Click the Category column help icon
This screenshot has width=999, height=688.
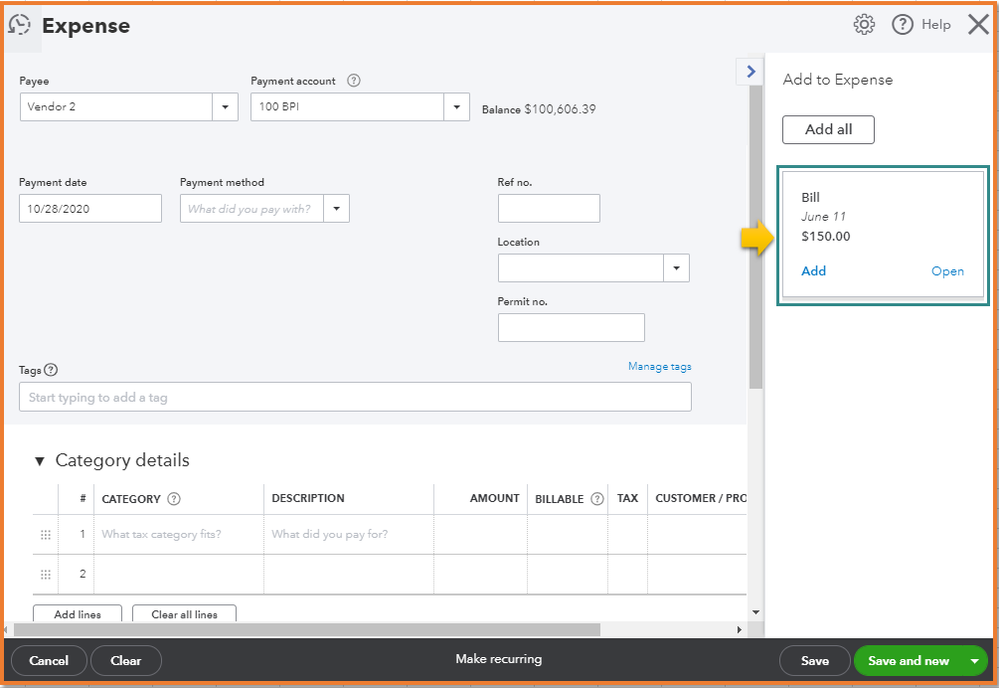point(174,499)
